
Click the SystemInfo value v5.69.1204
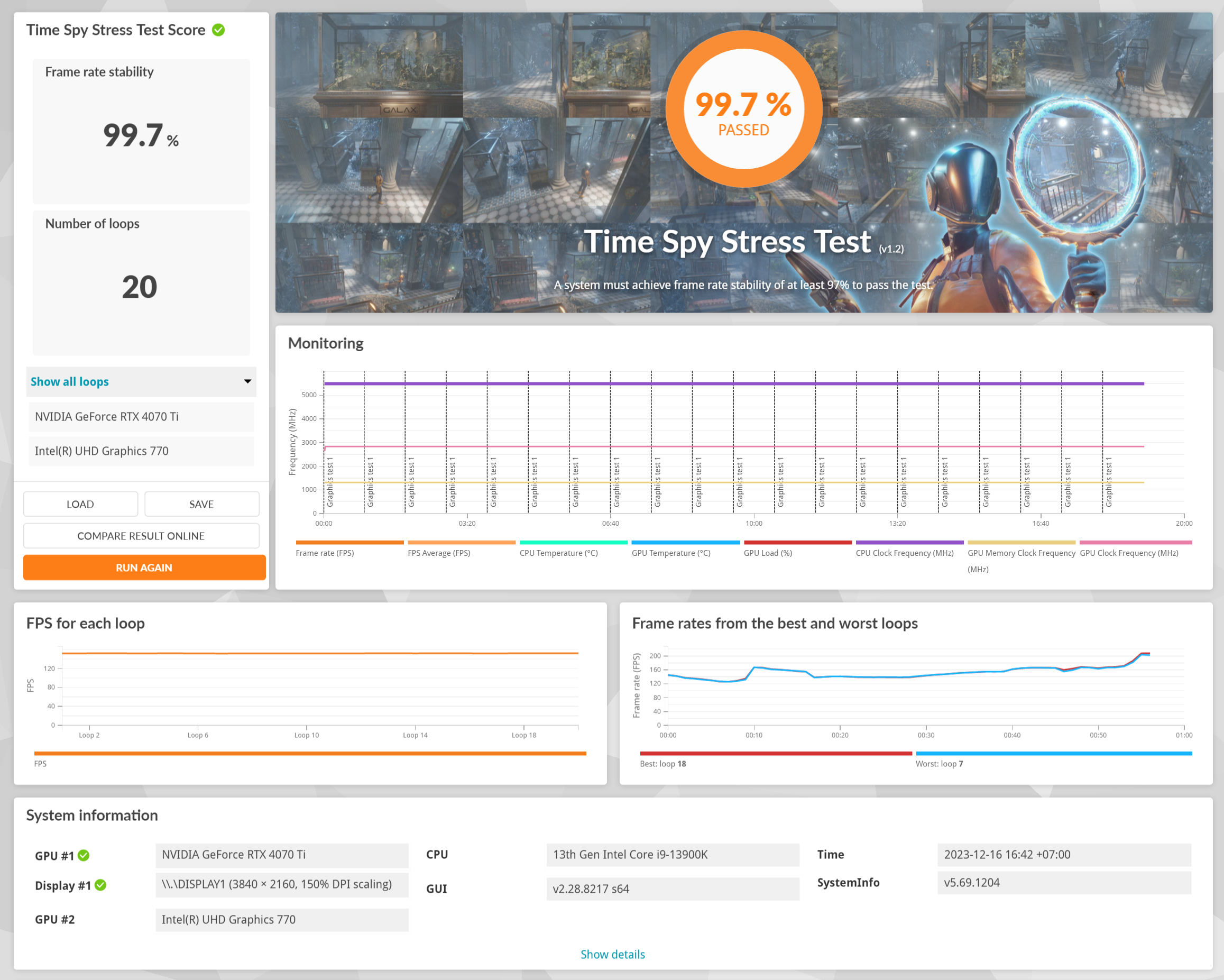point(1064,883)
